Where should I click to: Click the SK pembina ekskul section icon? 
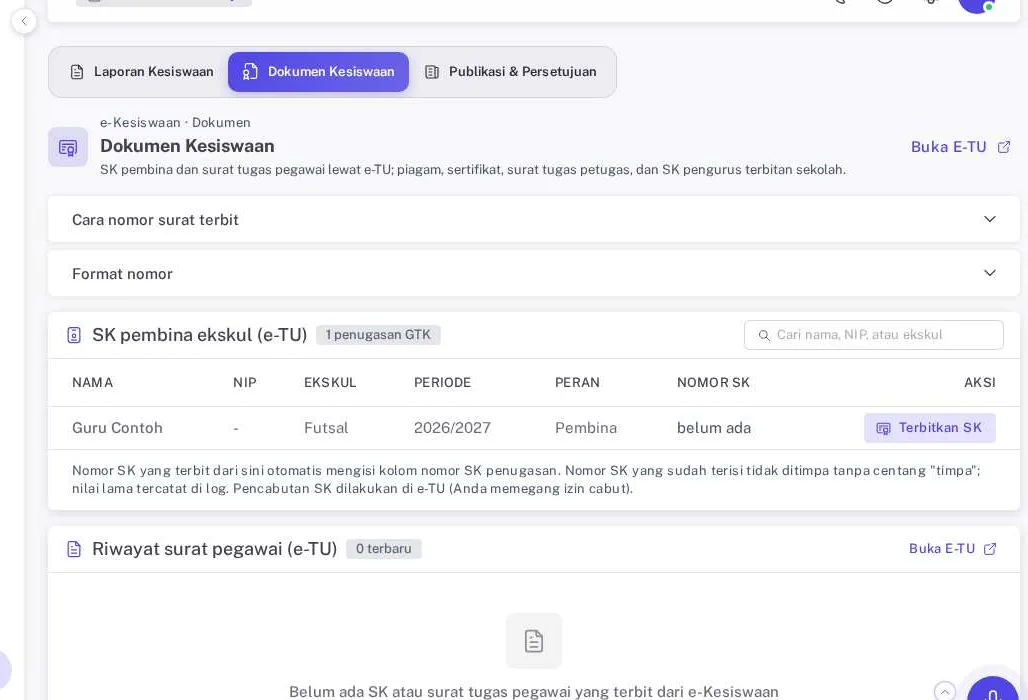(74, 335)
